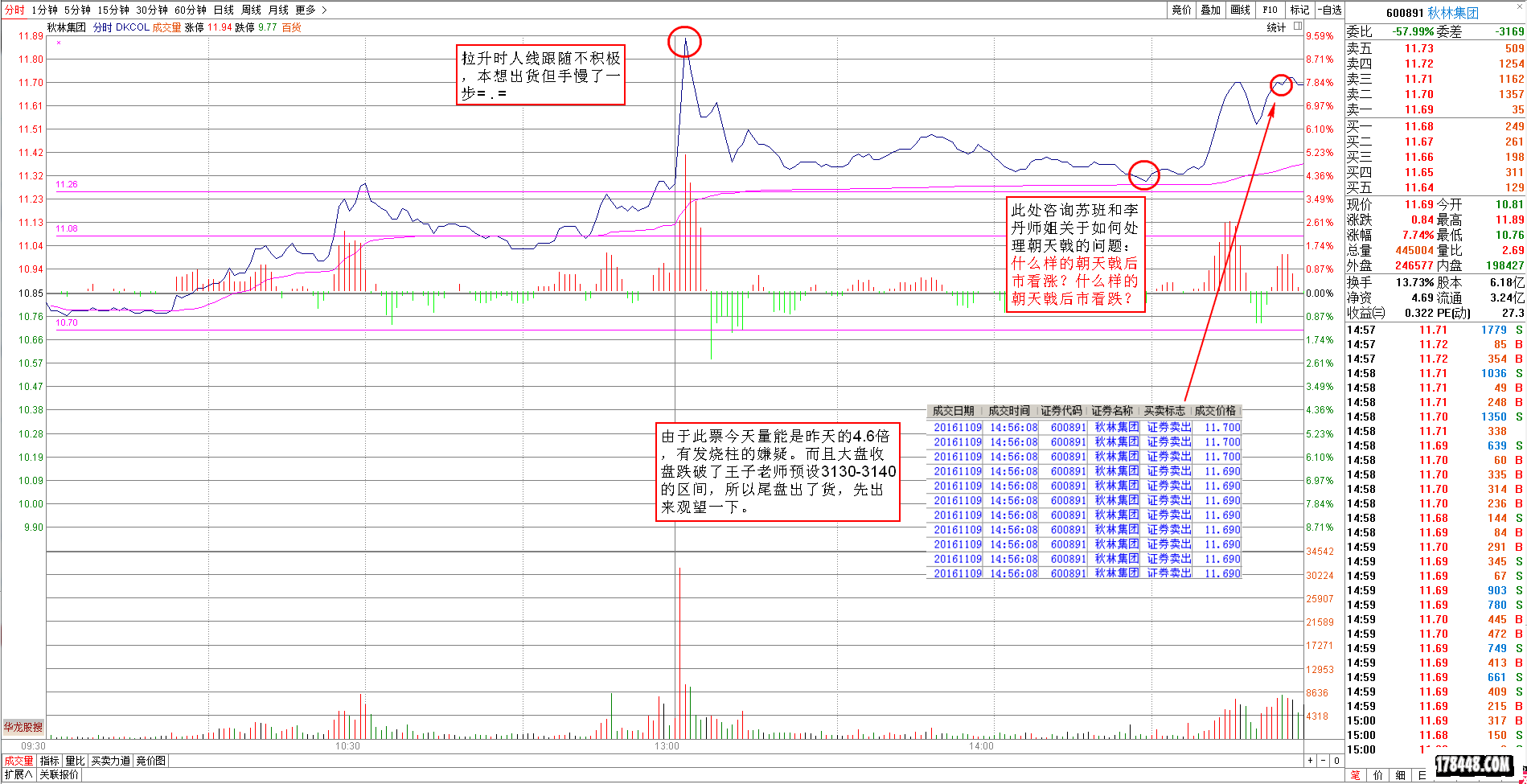Activate the 画线 drawing tool
1527x784 pixels.
(1240, 10)
